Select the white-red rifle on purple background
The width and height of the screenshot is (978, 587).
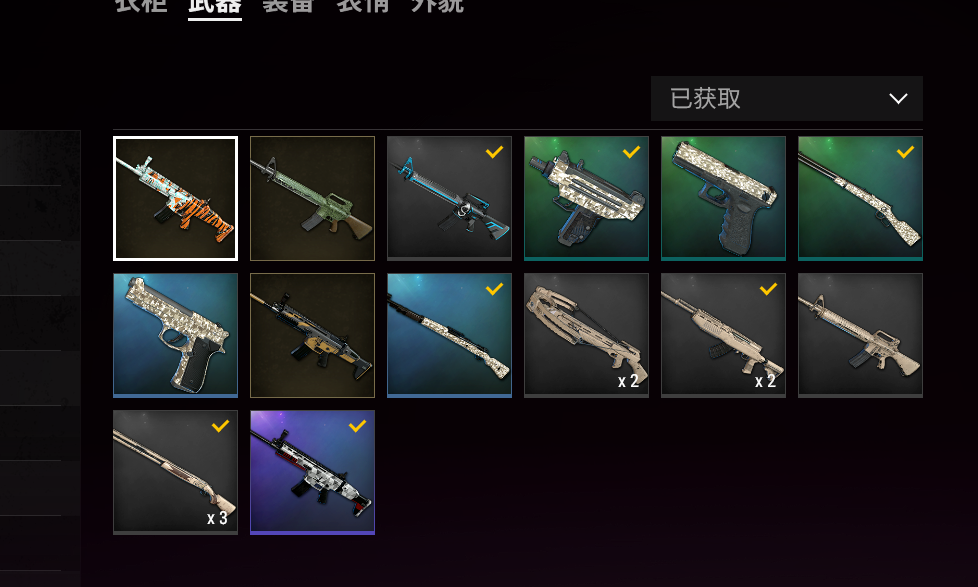(x=312, y=472)
